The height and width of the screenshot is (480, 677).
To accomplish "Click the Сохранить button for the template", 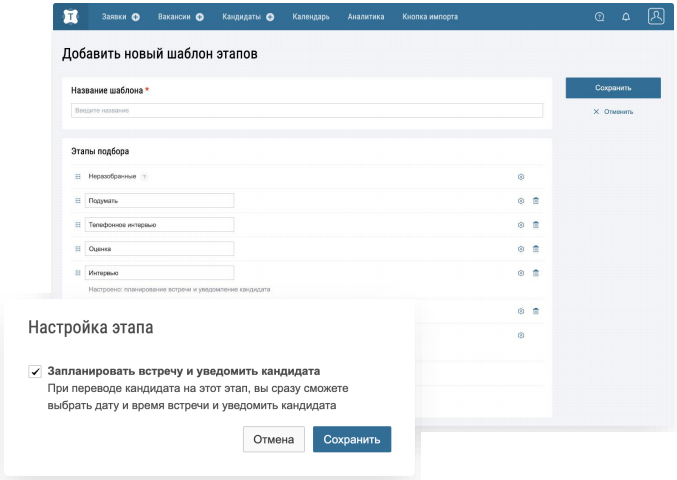I will point(613,88).
